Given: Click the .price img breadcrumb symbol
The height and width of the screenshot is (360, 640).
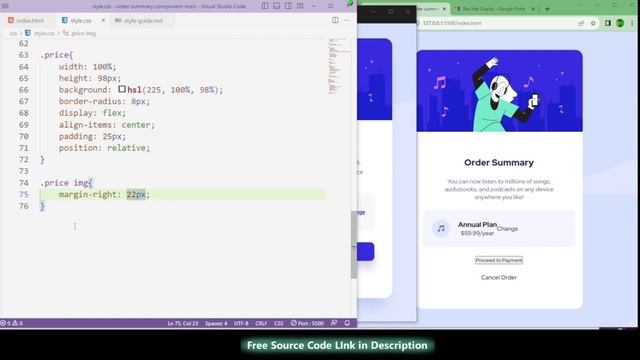Looking at the screenshot, I should [x=80, y=33].
